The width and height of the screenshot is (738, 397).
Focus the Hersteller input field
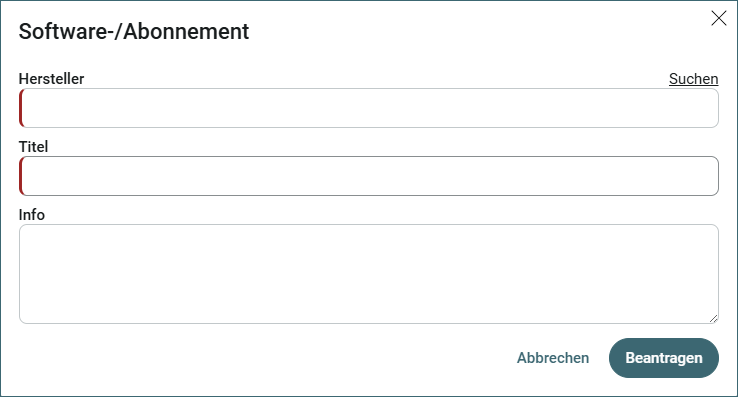[x=369, y=108]
